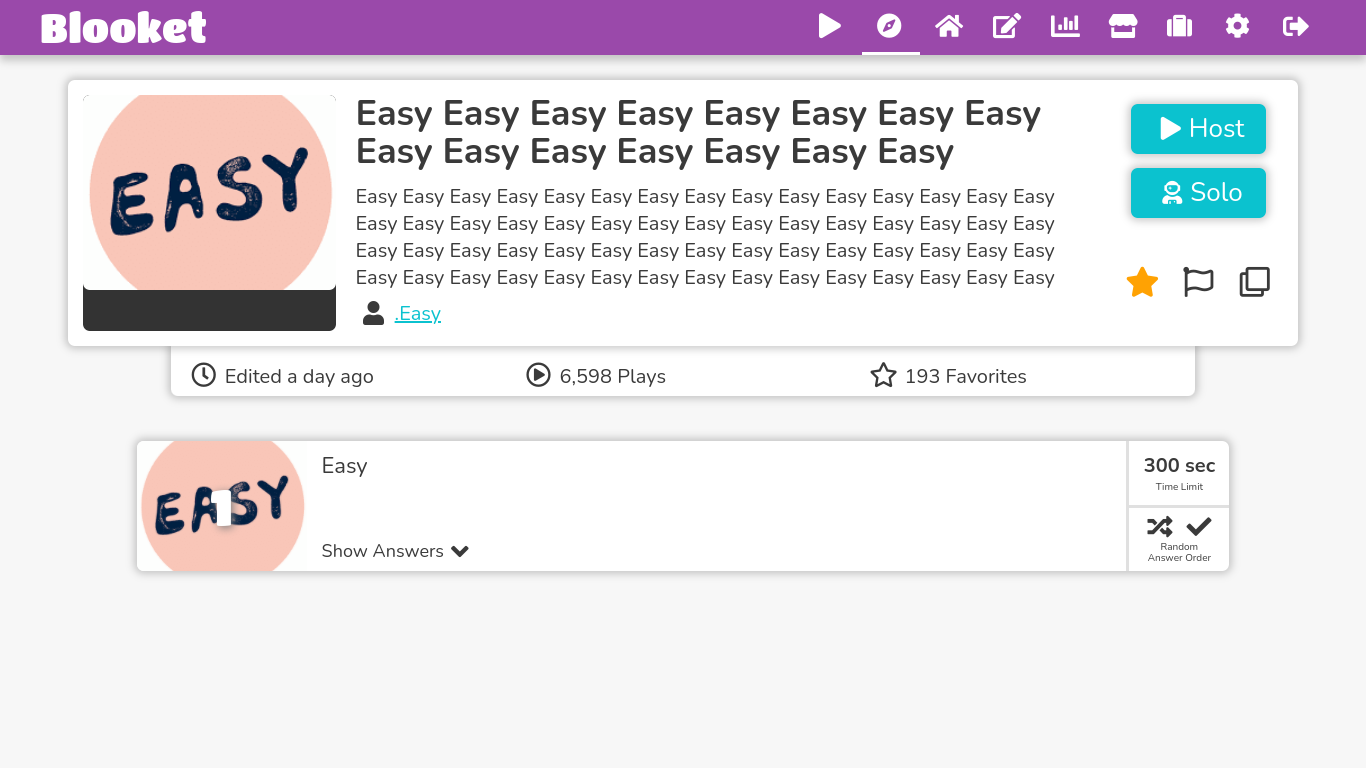Host the Easy Easy game
1366x768 pixels.
[1198, 128]
